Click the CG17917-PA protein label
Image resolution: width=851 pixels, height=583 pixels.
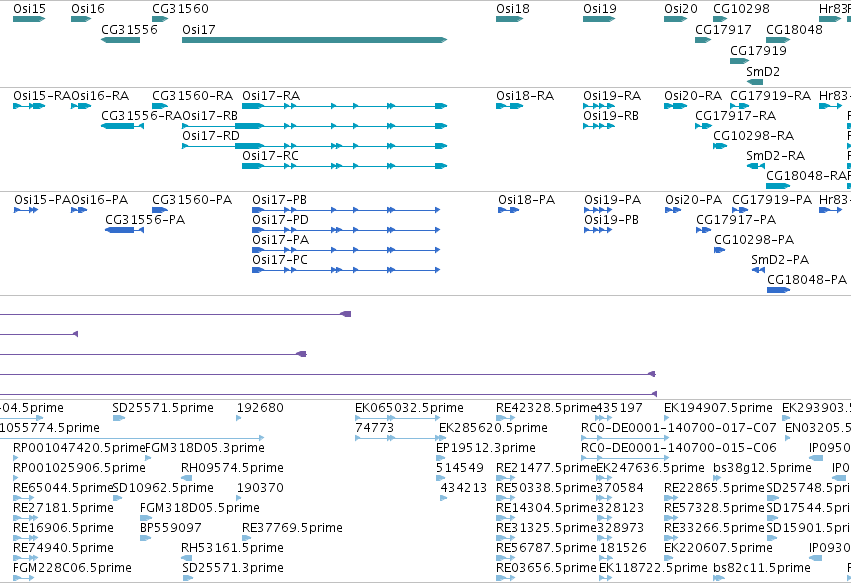[736, 220]
